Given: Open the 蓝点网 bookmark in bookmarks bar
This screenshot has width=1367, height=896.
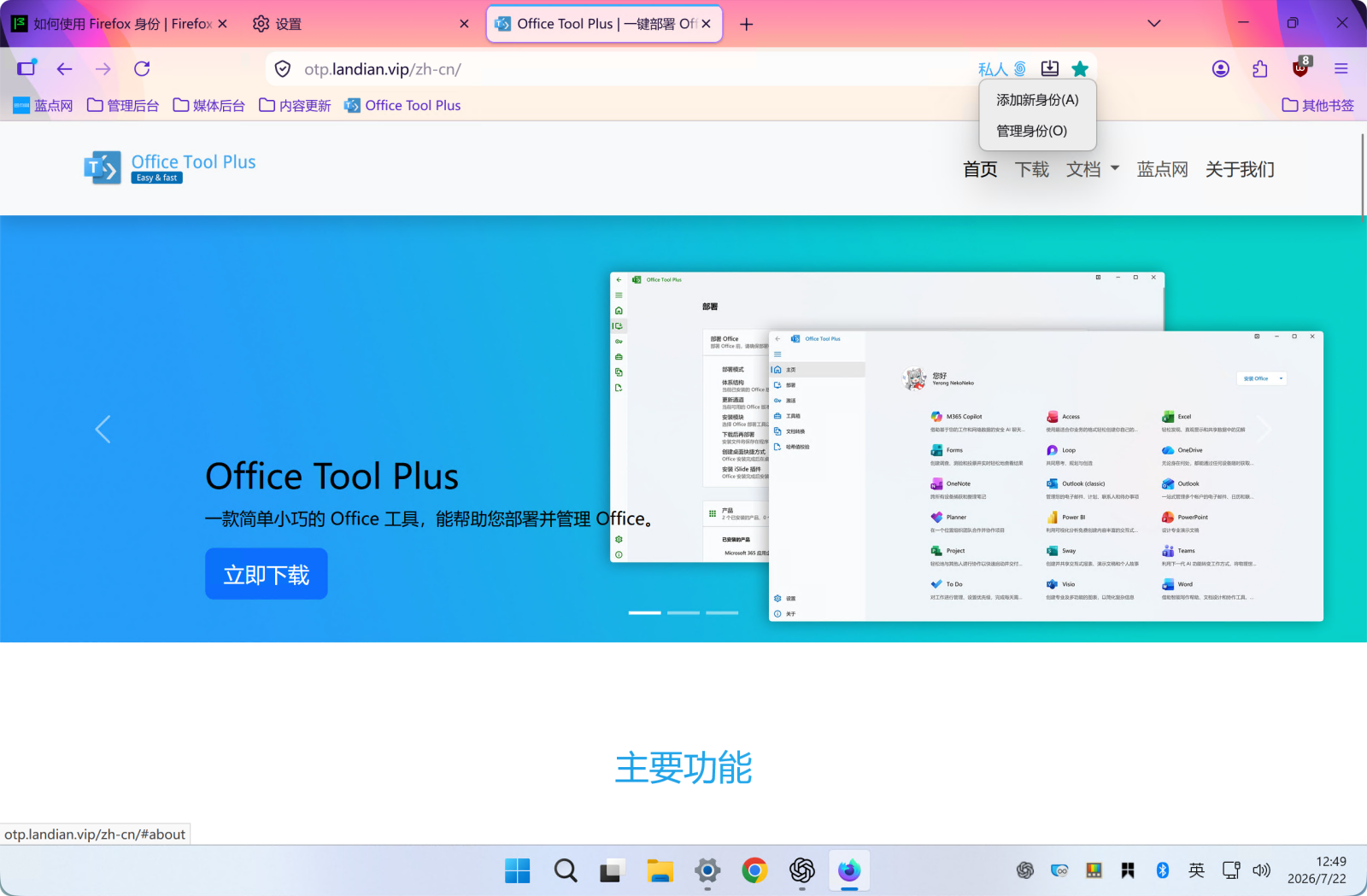Looking at the screenshot, I should [x=43, y=105].
